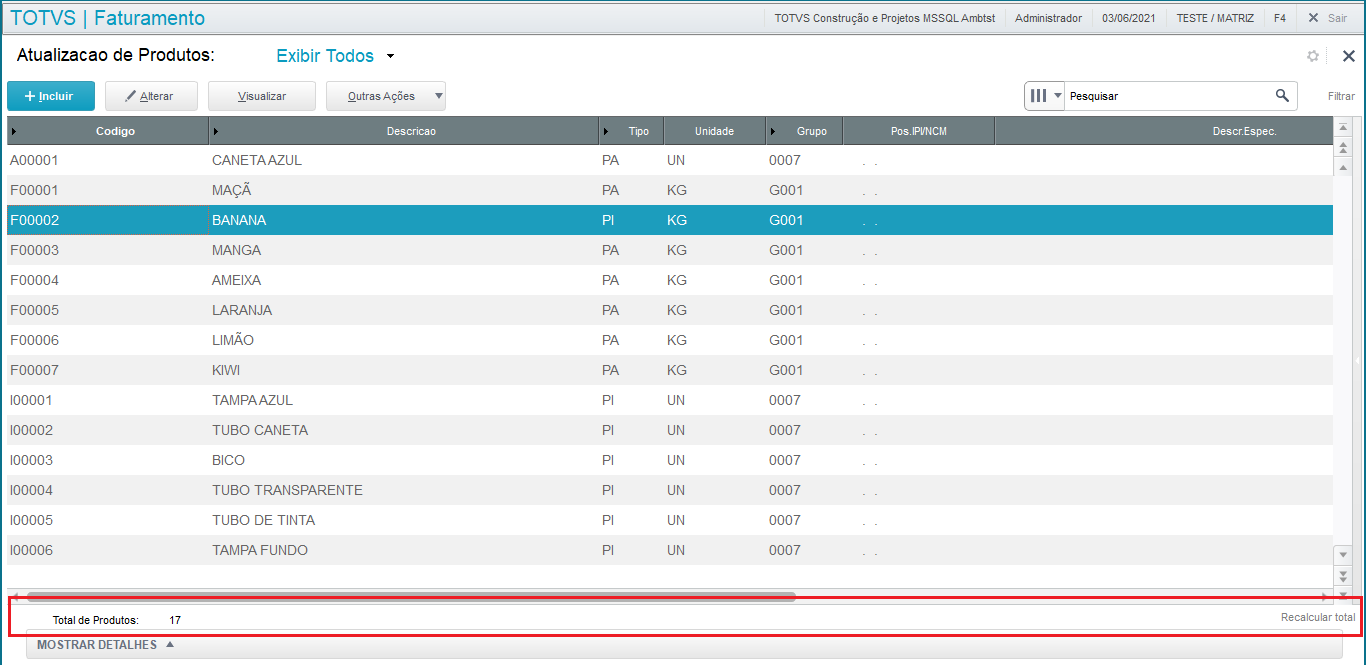Screen dimensions: 1366x665
Task: Select the MANGA product row
Action: (x=670, y=250)
